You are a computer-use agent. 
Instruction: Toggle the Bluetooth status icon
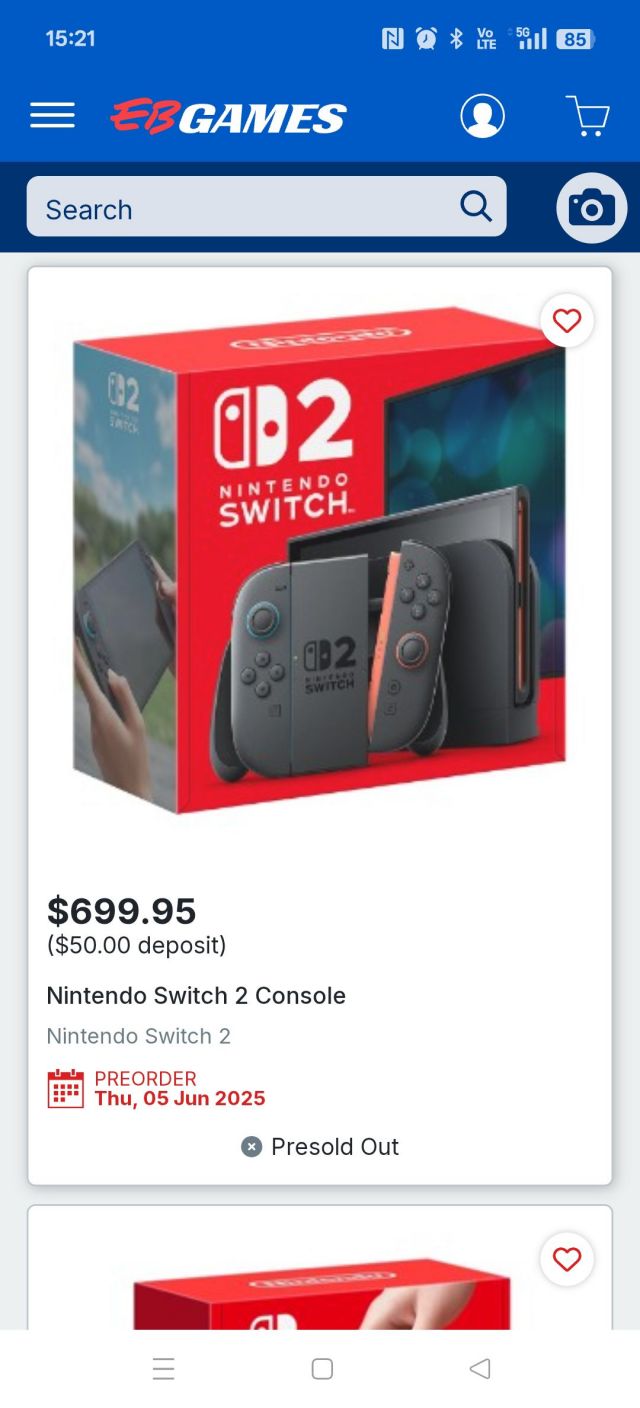point(456,38)
